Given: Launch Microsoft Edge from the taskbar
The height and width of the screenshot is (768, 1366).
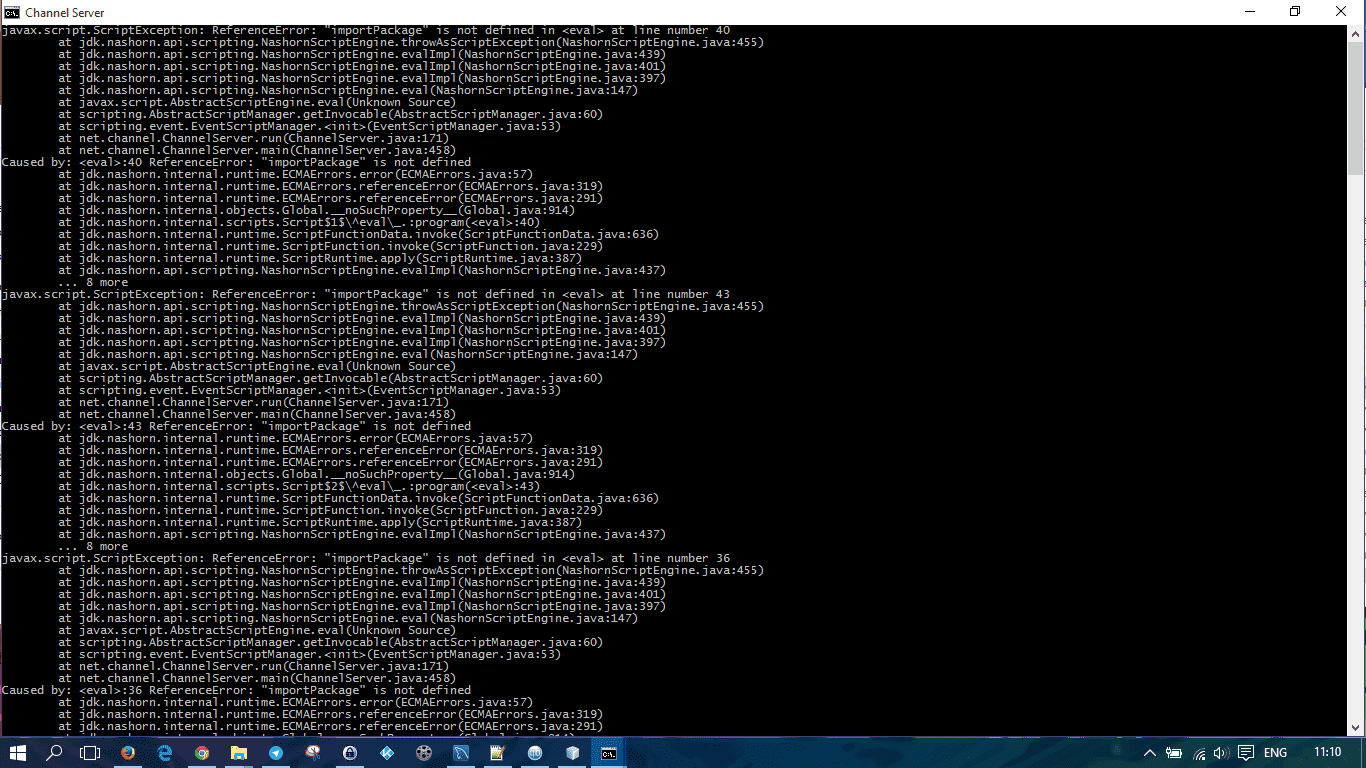Looking at the screenshot, I should coord(165,752).
